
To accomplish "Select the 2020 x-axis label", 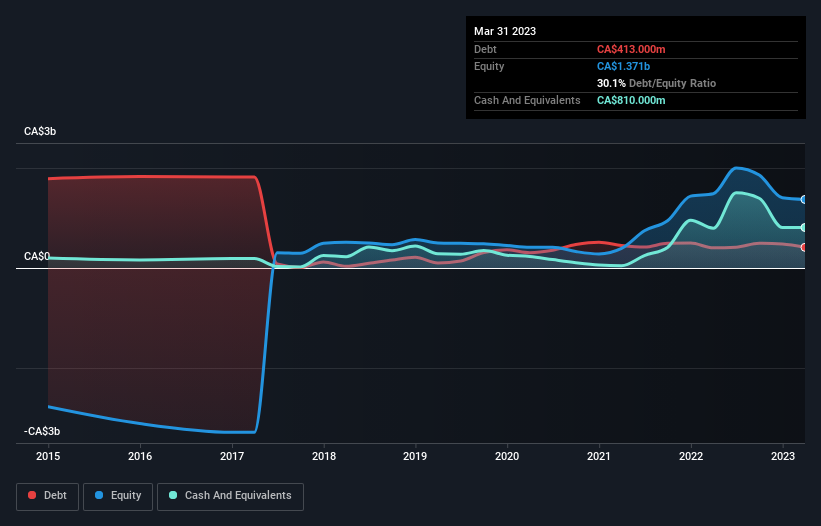I will tap(507, 456).
